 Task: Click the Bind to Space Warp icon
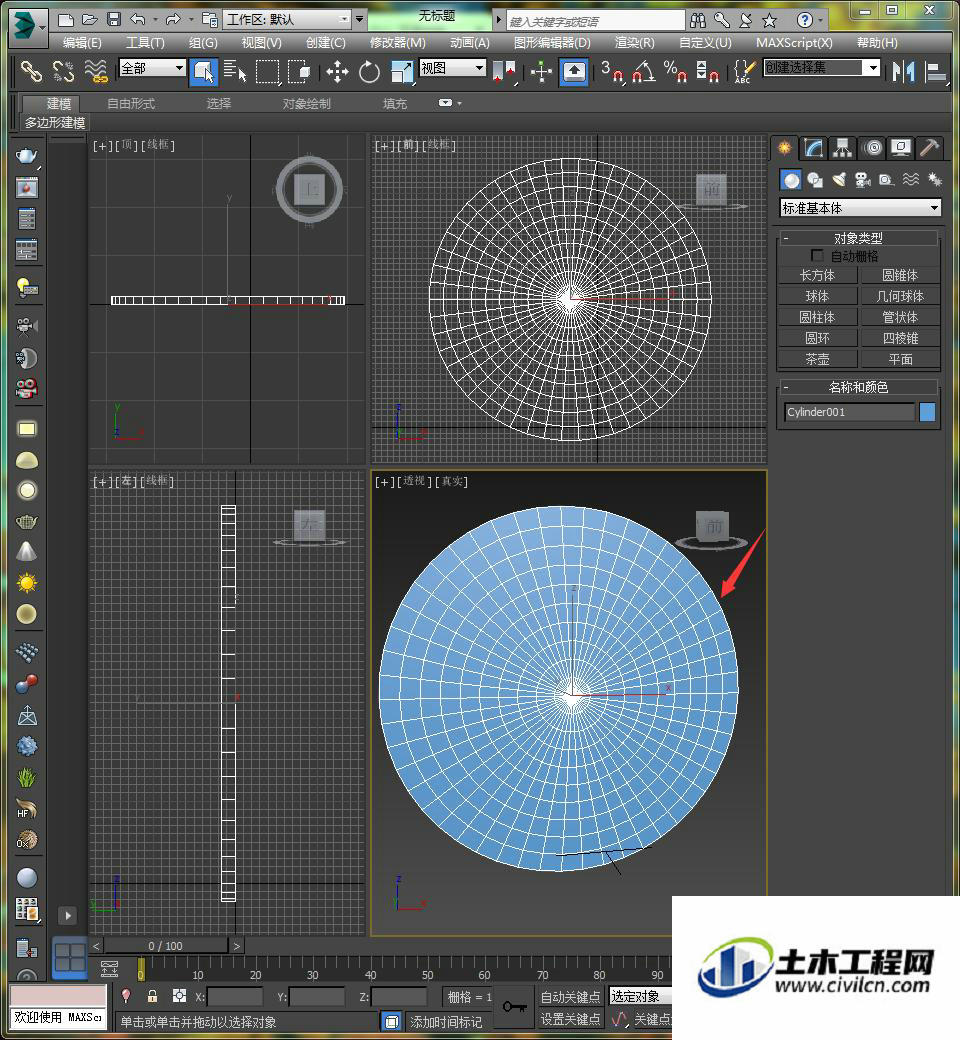[96, 71]
